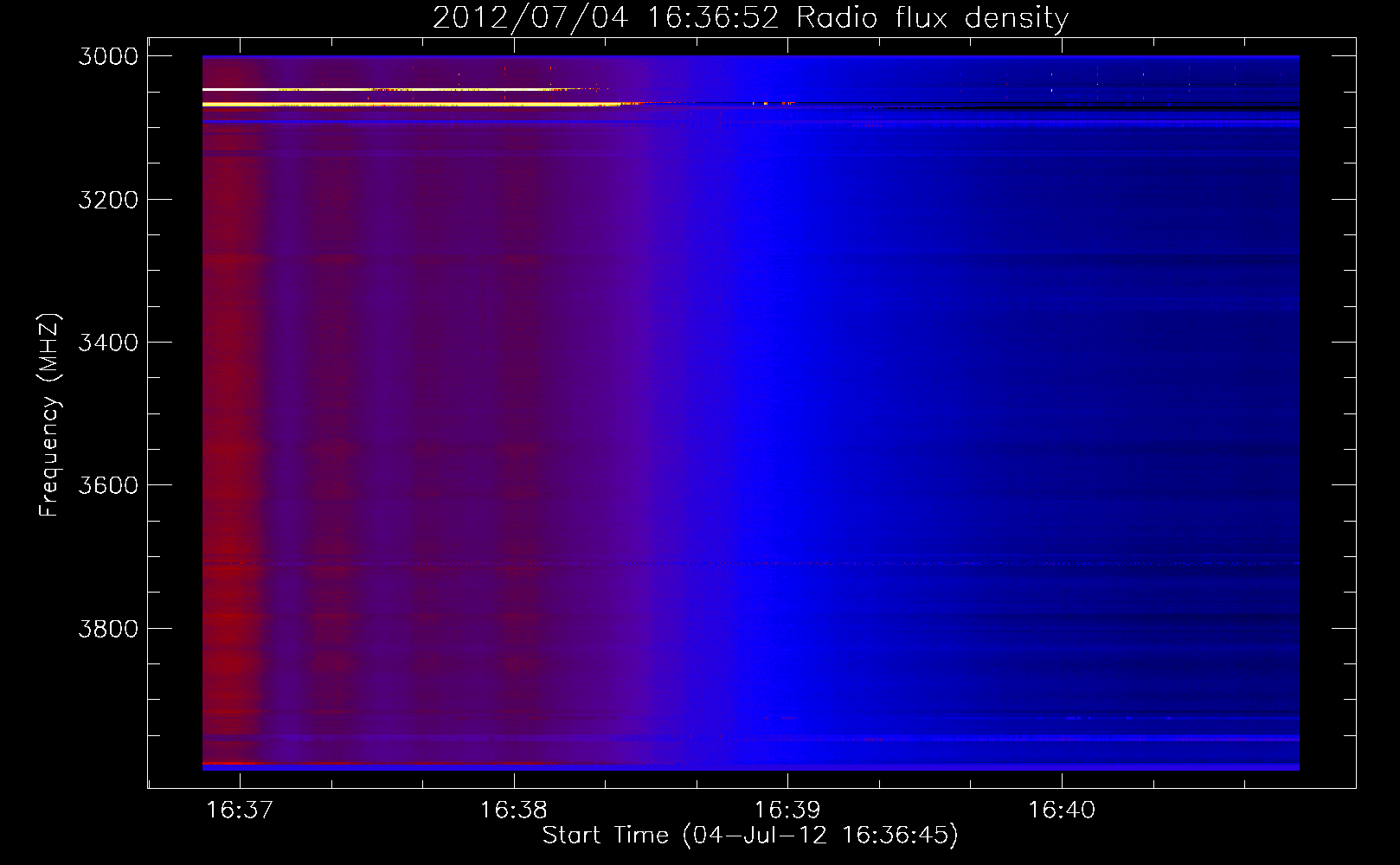
Task: Click the 16:40 time tick label
Action: (1062, 811)
